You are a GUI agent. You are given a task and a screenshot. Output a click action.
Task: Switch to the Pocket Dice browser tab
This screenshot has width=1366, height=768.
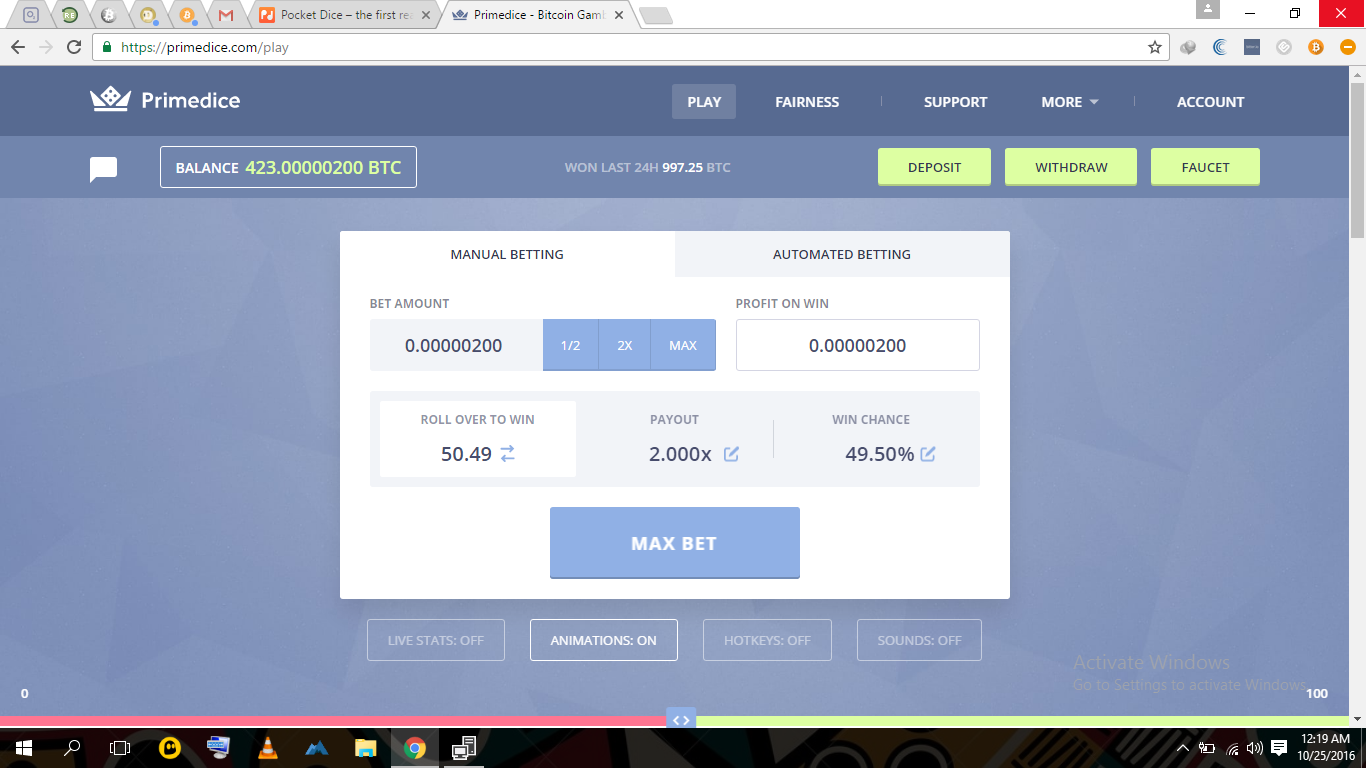click(x=345, y=15)
